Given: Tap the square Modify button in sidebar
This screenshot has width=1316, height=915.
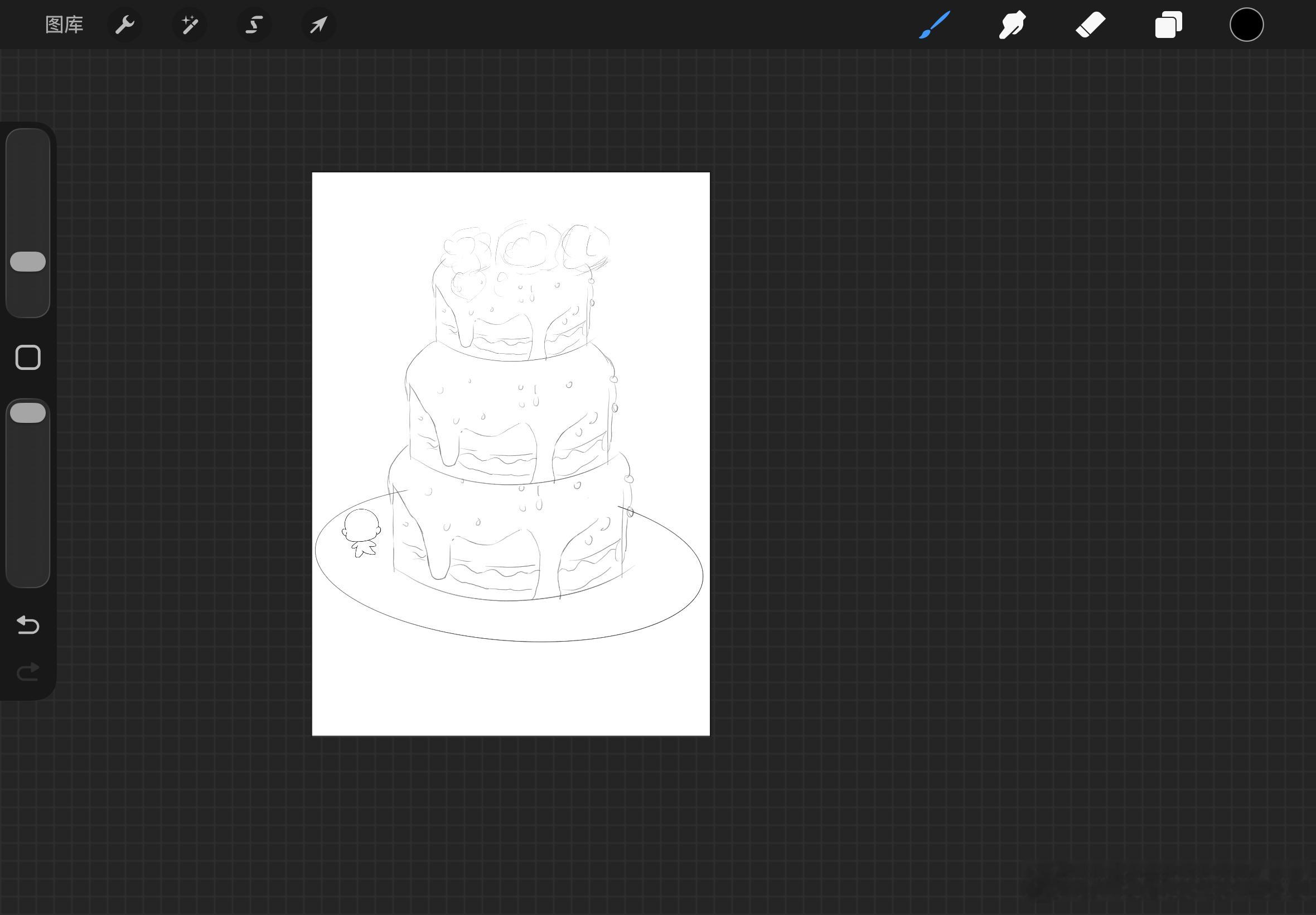Looking at the screenshot, I should 28,358.
